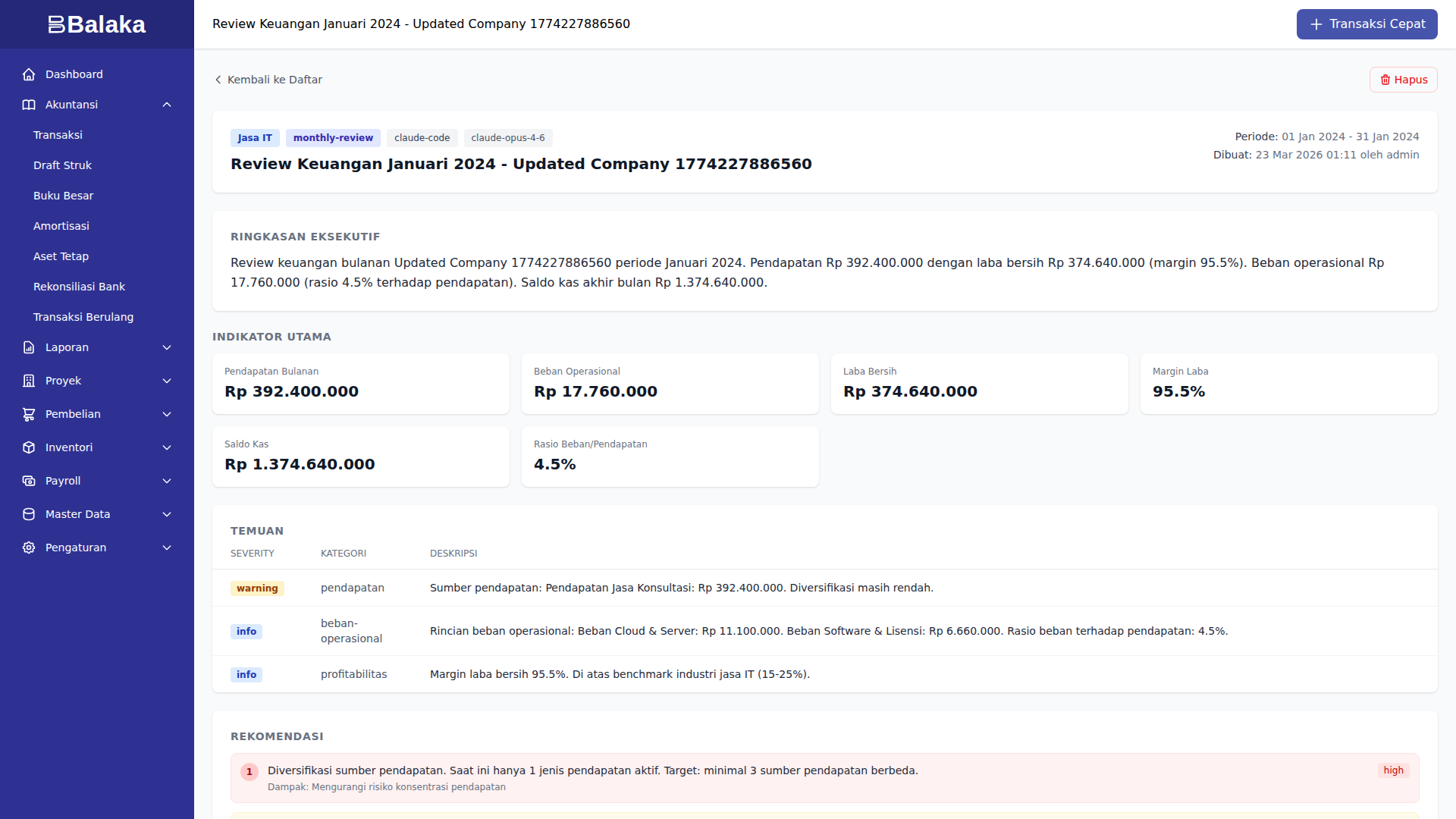Click the Inventori box icon
The image size is (1456, 819).
point(29,447)
